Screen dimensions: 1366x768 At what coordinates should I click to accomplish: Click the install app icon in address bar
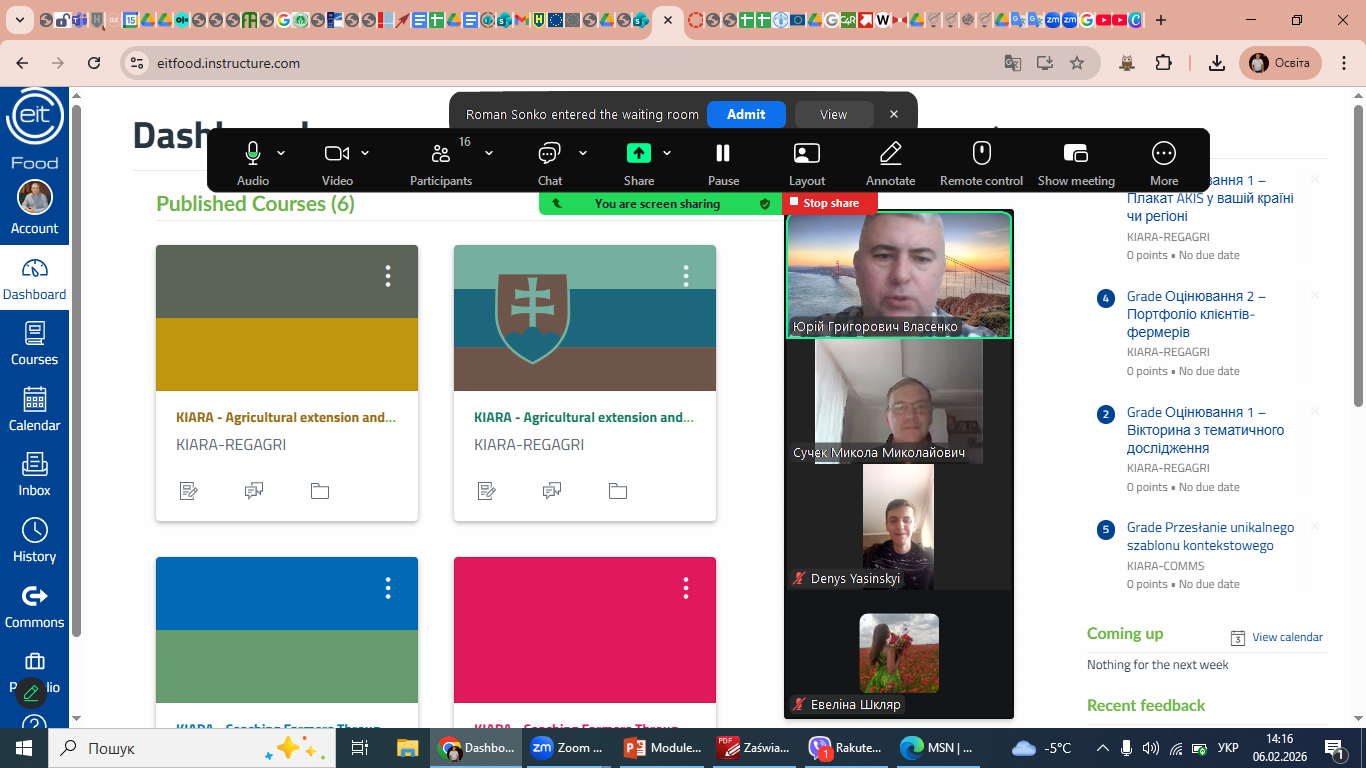coord(1045,63)
